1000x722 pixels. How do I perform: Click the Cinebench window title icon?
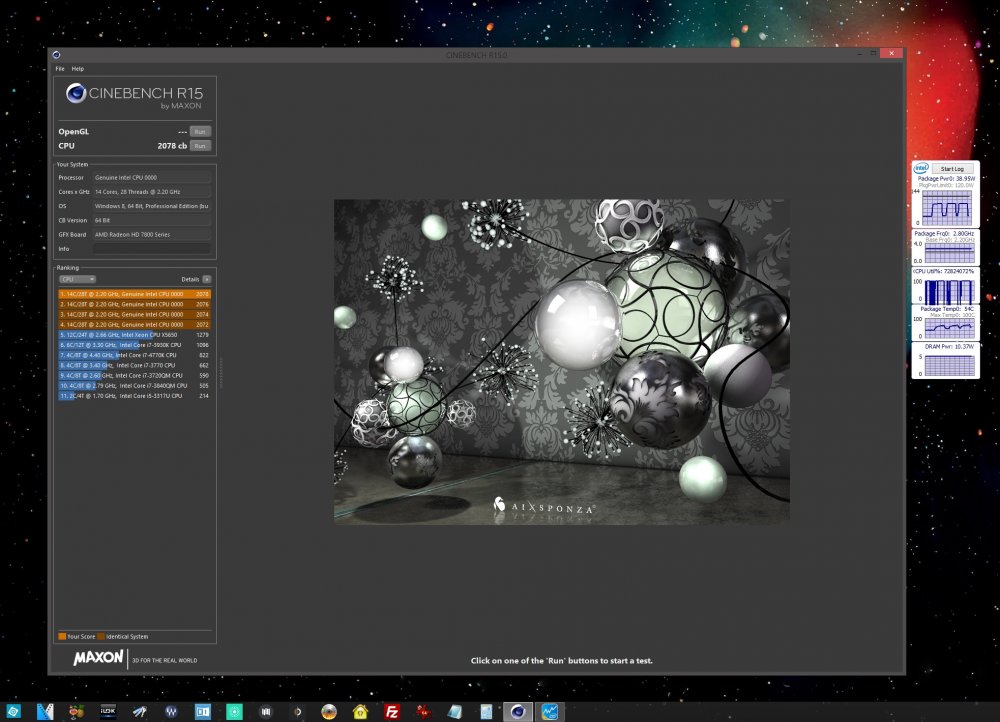coord(56,55)
